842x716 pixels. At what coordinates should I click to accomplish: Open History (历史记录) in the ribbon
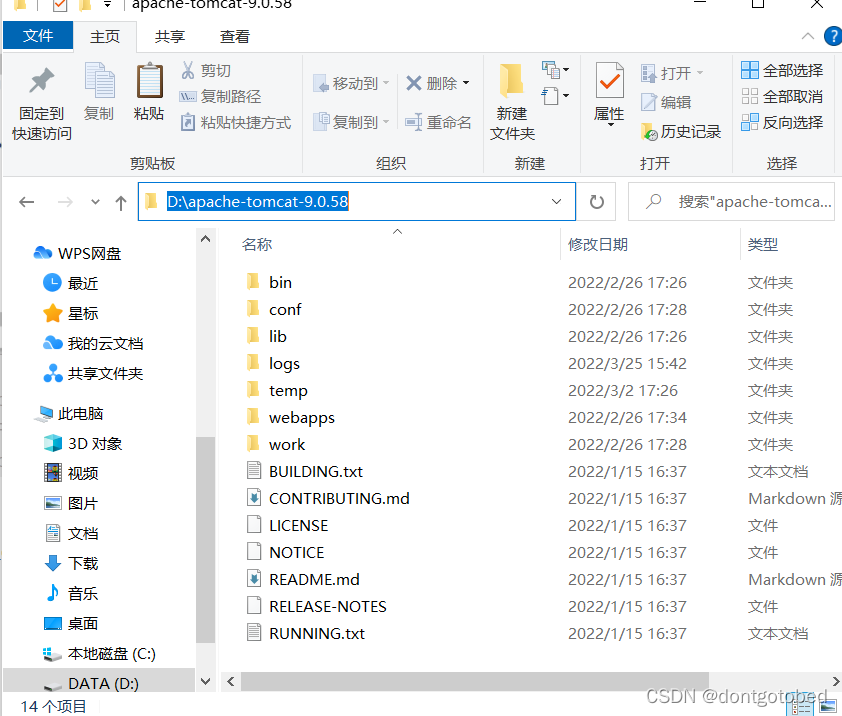[x=680, y=132]
